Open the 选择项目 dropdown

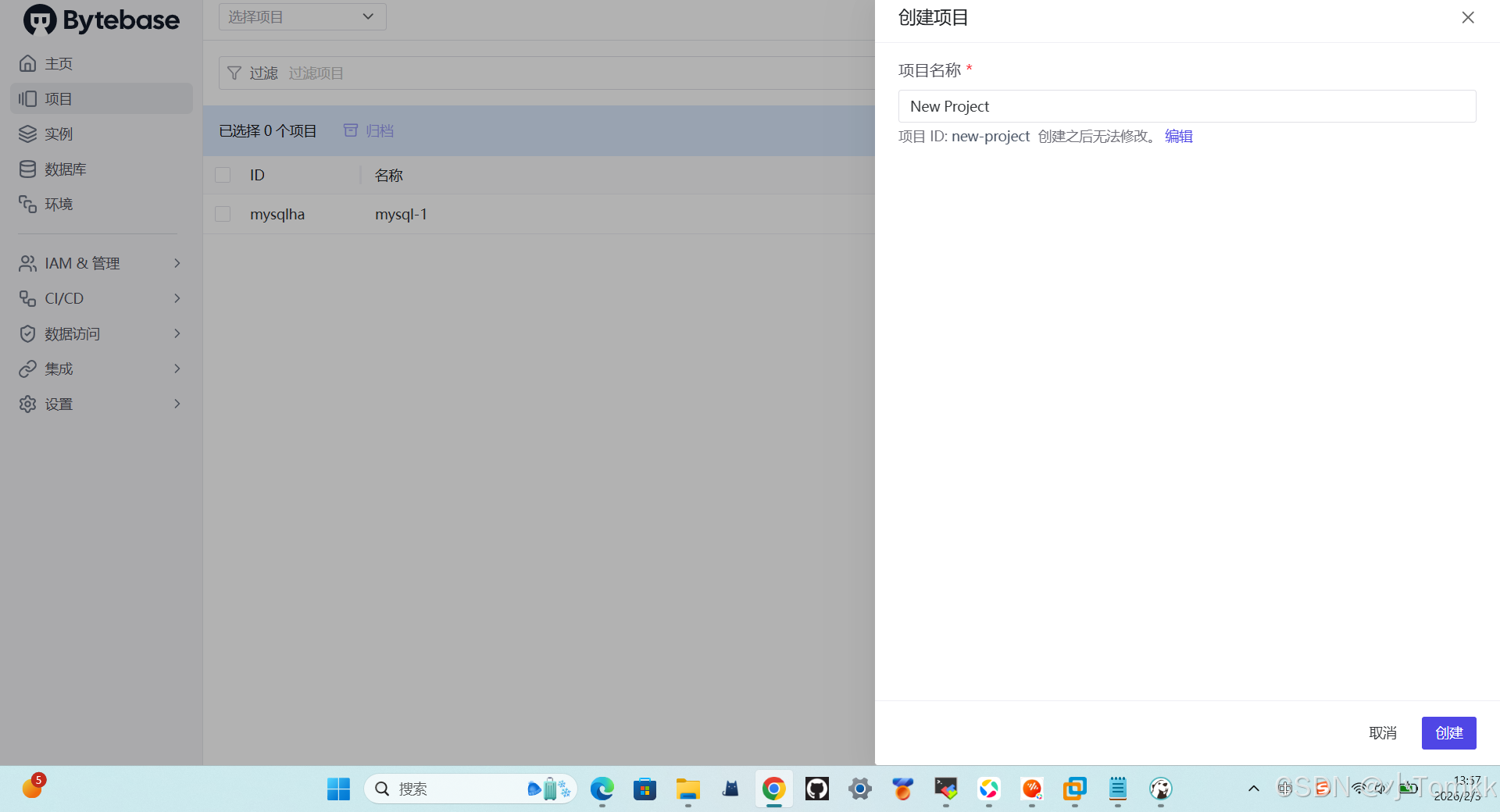tap(302, 16)
